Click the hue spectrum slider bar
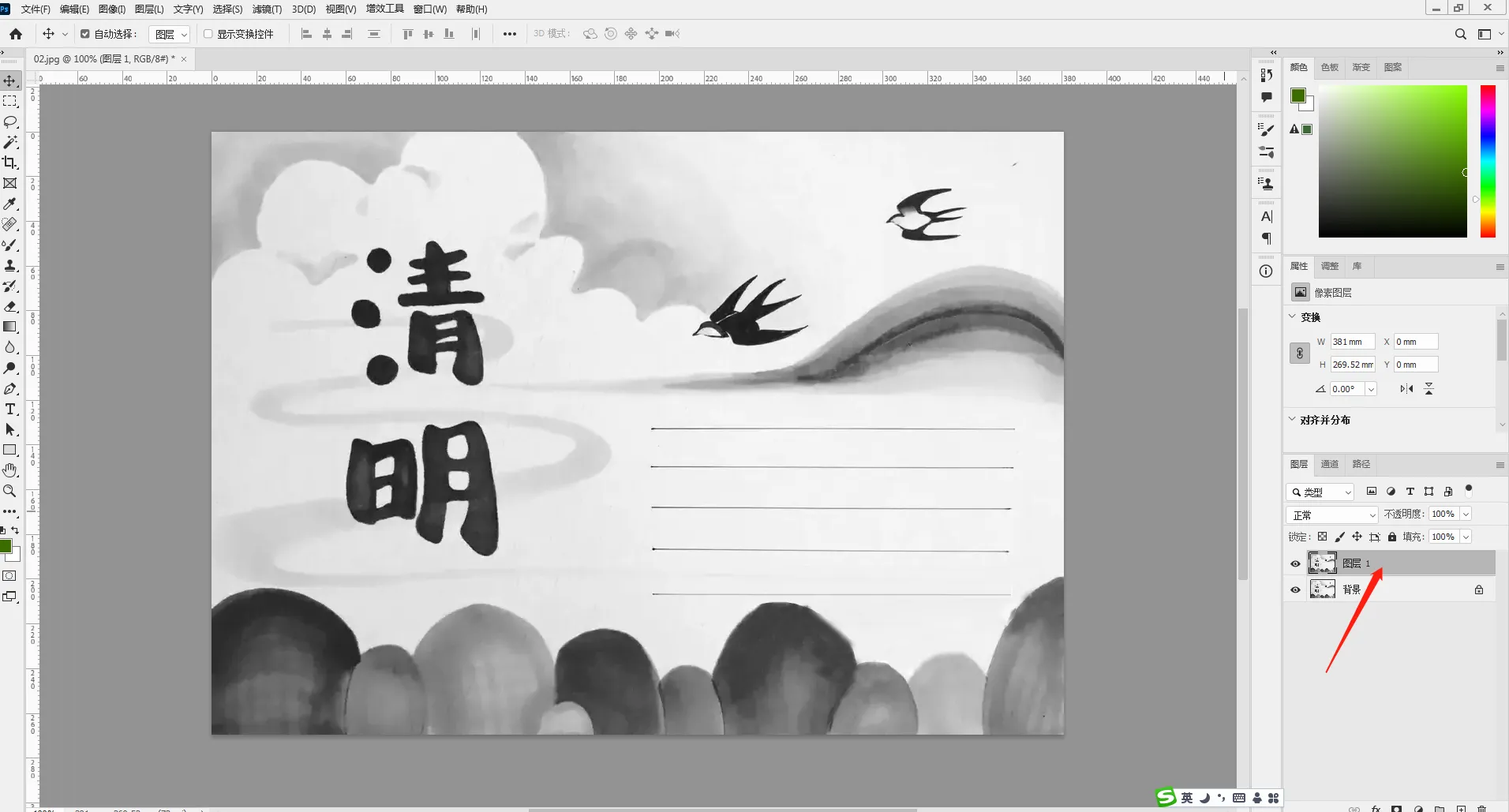The image size is (1509, 812). pos(1488,161)
